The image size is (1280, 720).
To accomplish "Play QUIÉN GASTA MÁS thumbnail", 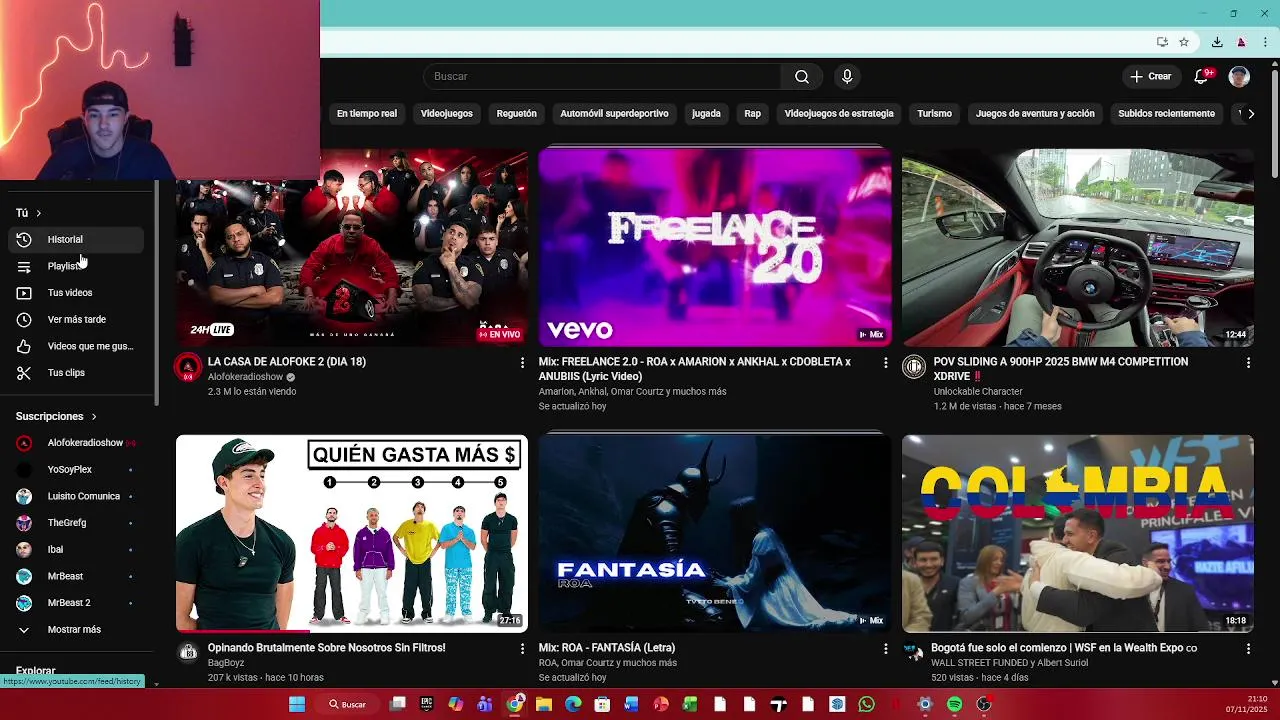I will click(x=352, y=533).
